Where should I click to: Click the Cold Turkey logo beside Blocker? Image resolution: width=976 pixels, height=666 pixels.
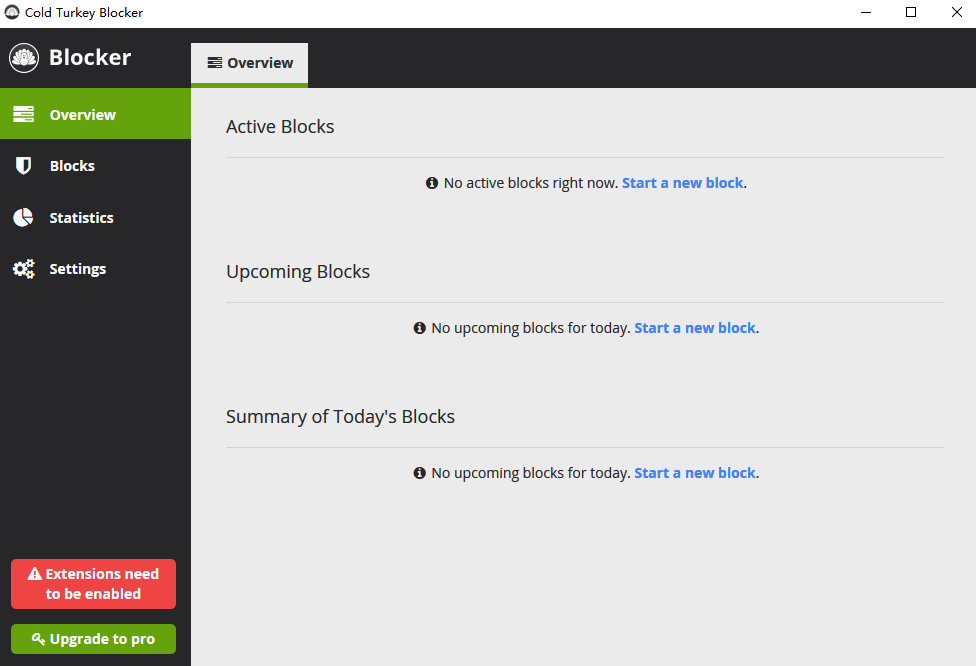click(24, 58)
